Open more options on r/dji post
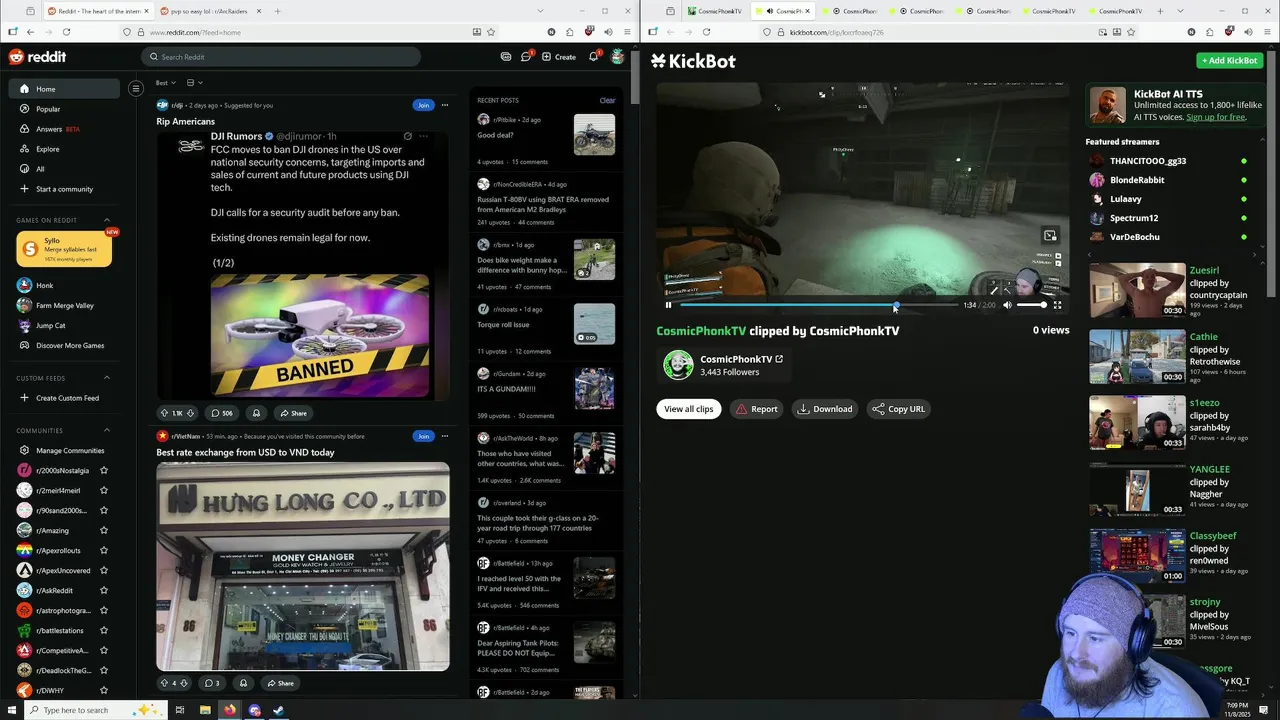The height and width of the screenshot is (720, 1280). tap(445, 105)
